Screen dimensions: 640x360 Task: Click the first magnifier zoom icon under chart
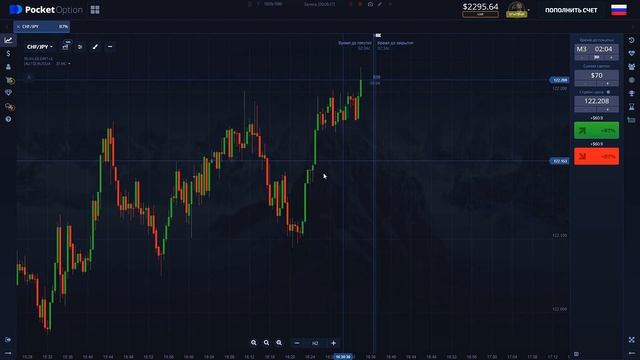253,343
